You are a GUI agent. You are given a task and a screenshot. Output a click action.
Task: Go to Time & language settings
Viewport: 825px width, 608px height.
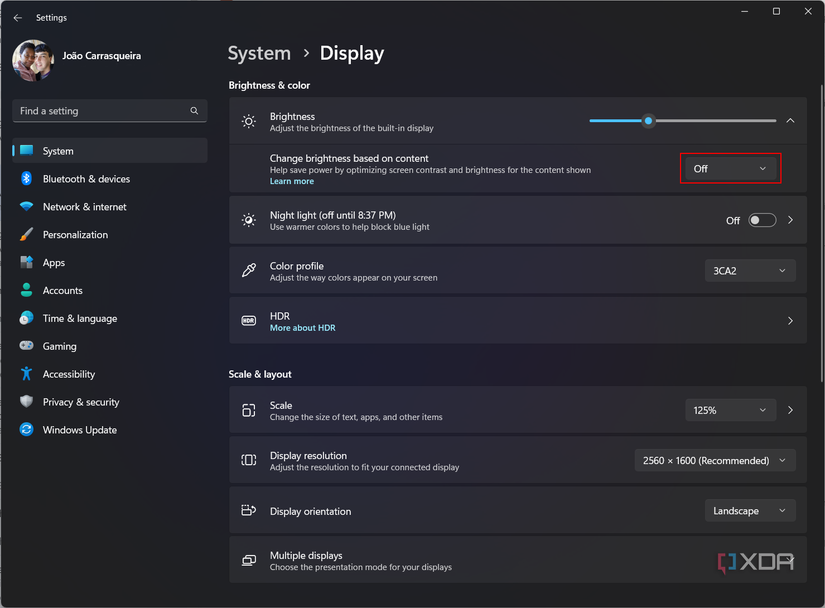point(79,318)
